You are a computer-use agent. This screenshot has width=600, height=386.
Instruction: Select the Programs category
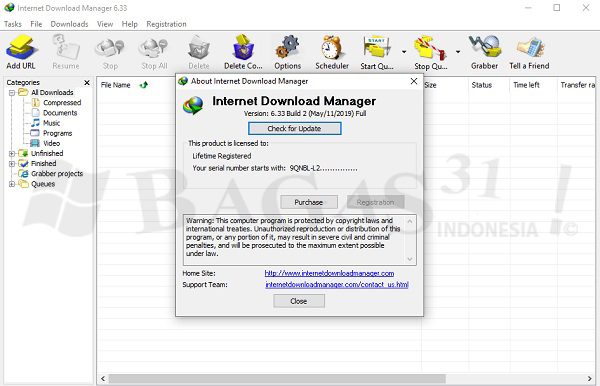pos(52,133)
